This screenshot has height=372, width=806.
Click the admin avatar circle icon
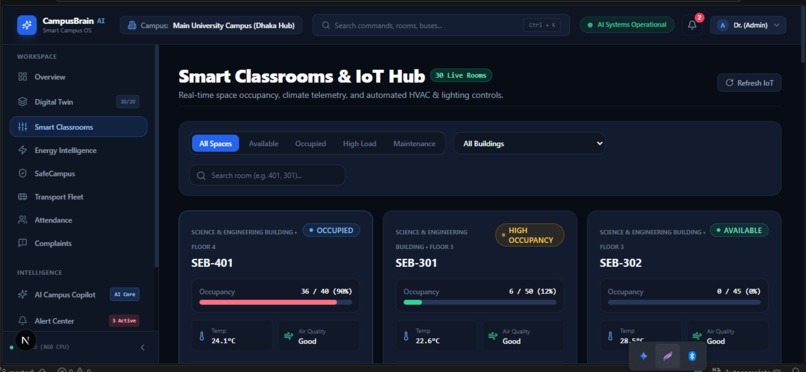[723, 25]
